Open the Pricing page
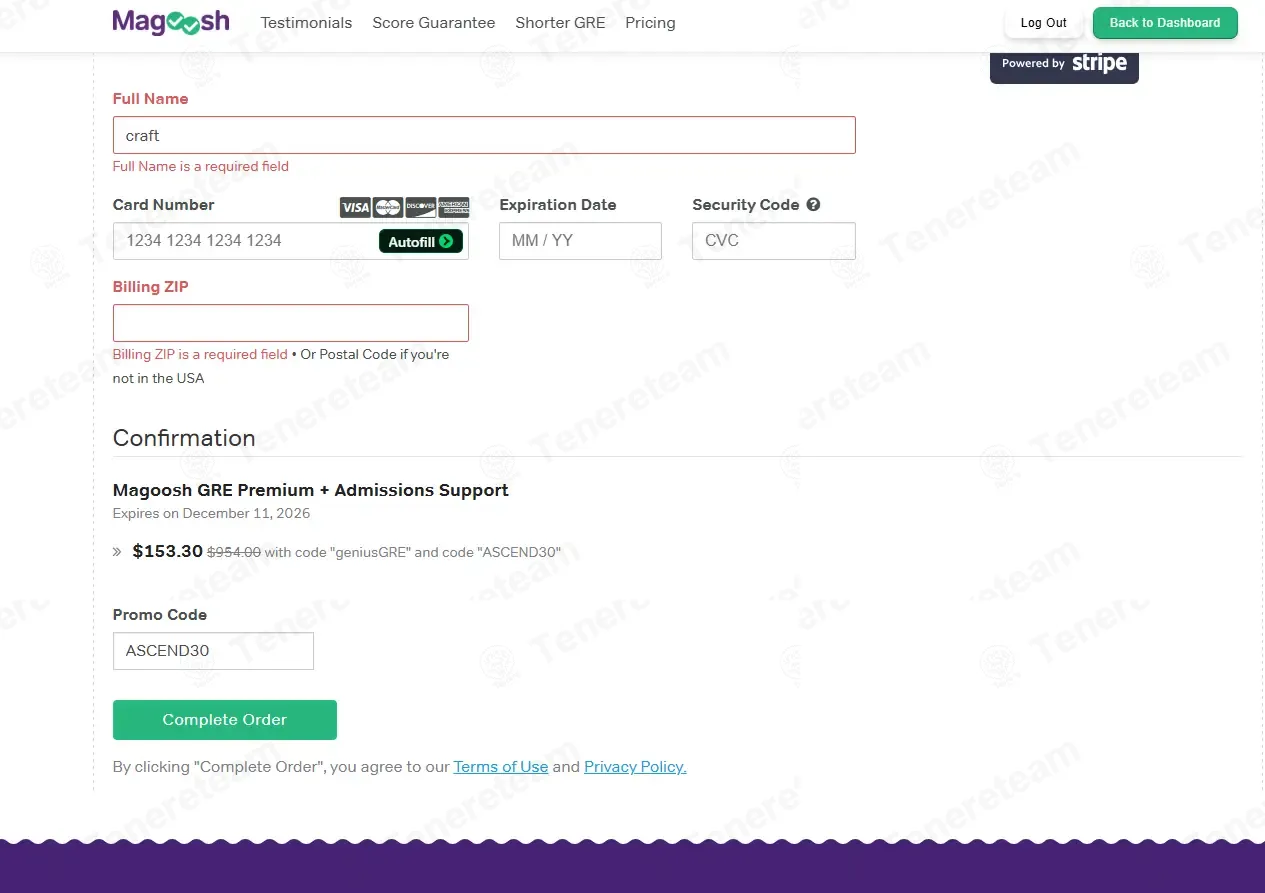Viewport: 1265px width, 893px height. [x=650, y=23]
